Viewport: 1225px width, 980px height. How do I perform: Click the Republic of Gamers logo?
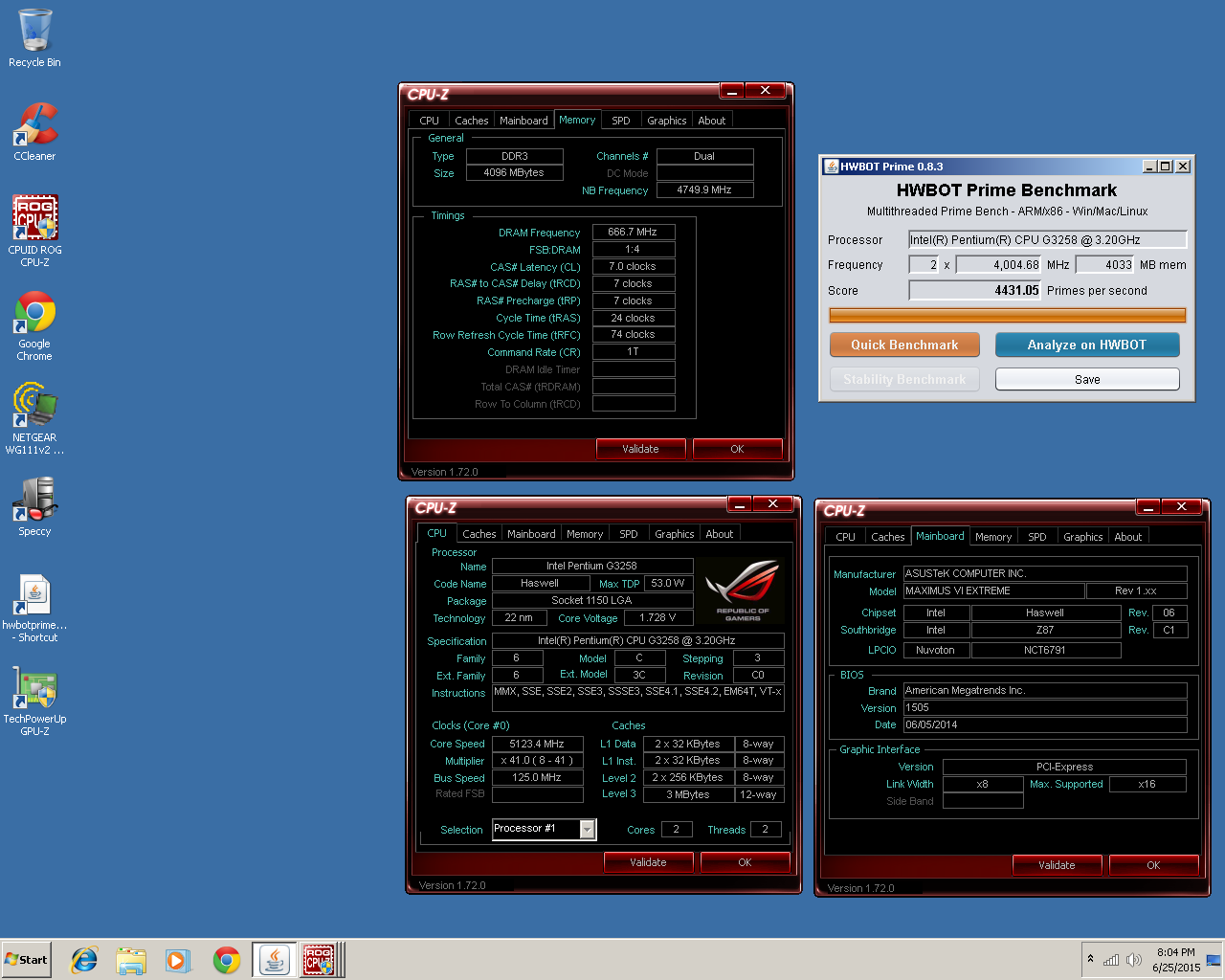pyautogui.click(x=742, y=590)
